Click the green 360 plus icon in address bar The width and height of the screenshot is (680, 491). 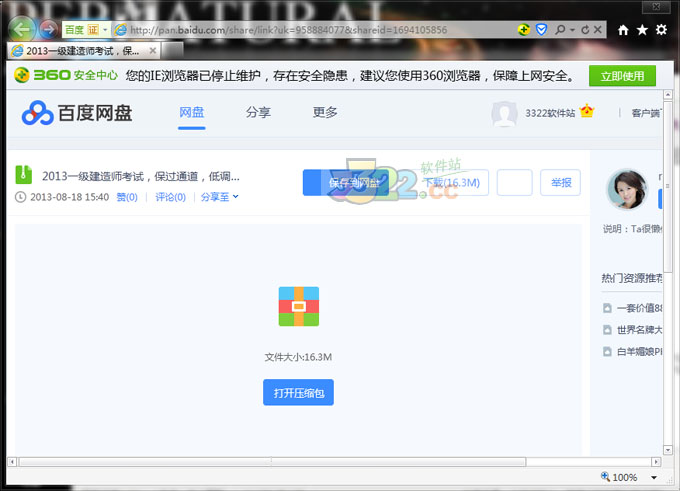(x=524, y=29)
